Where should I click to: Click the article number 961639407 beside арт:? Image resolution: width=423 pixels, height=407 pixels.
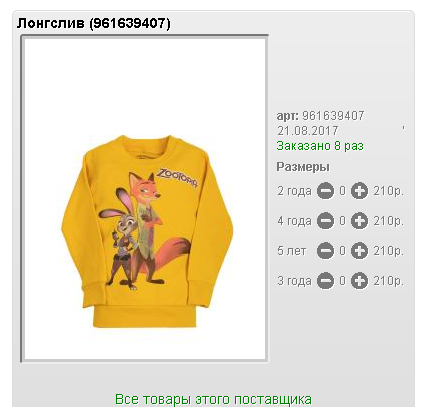pos(333,116)
